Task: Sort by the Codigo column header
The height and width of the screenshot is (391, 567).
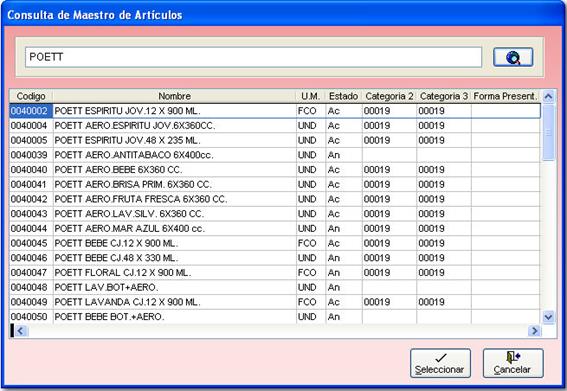Action: pyautogui.click(x=31, y=96)
